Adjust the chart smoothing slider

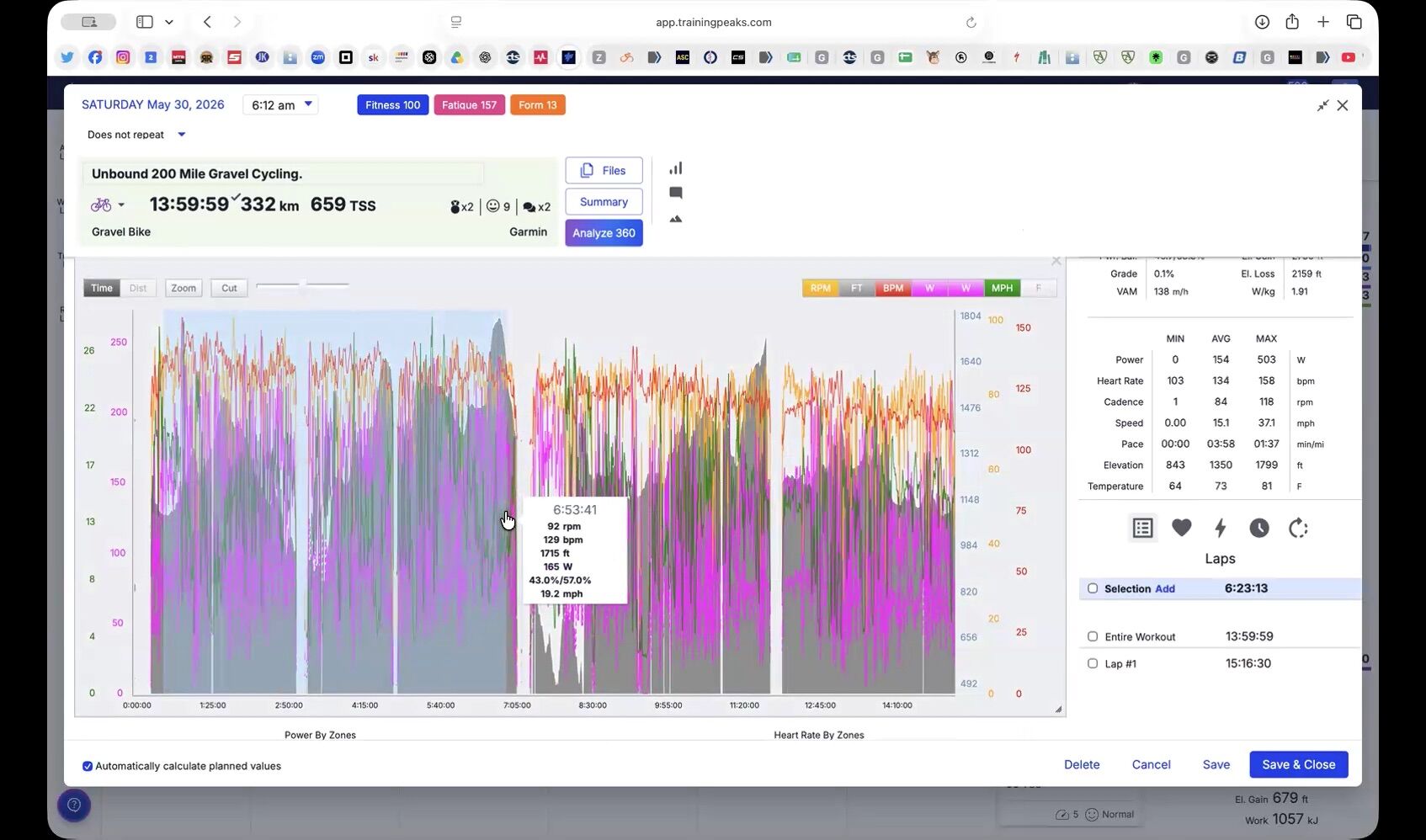[301, 285]
